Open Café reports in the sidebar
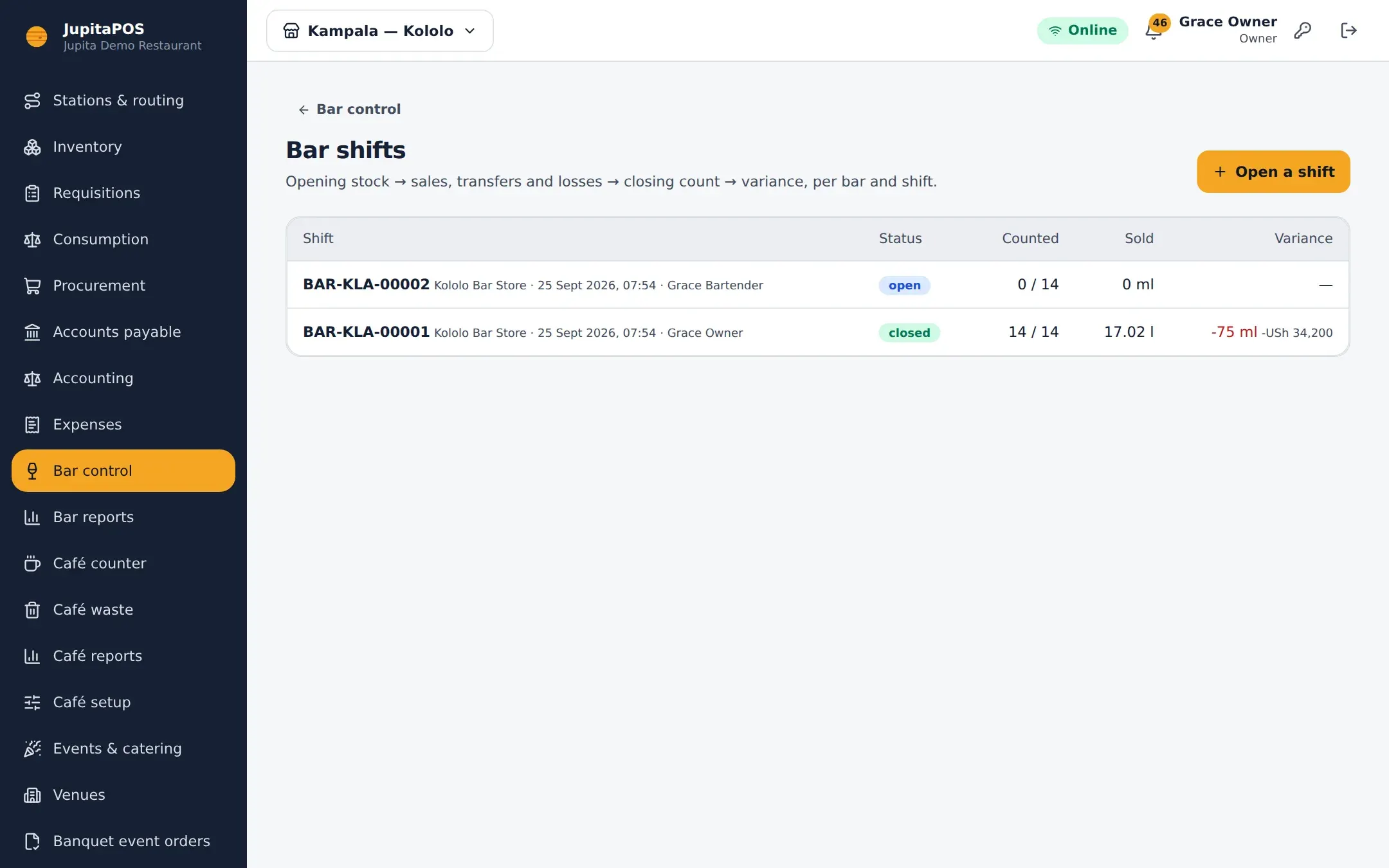Viewport: 1389px width, 868px height. point(123,656)
